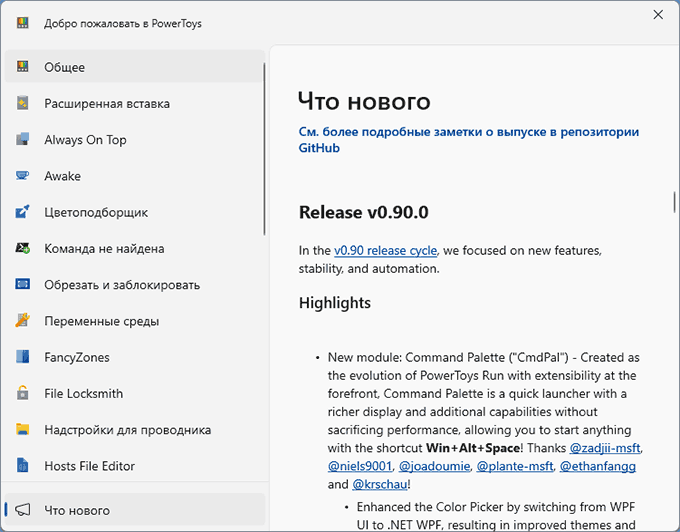Click the Переменные среды icon
The width and height of the screenshot is (680, 532).
click(x=23, y=320)
